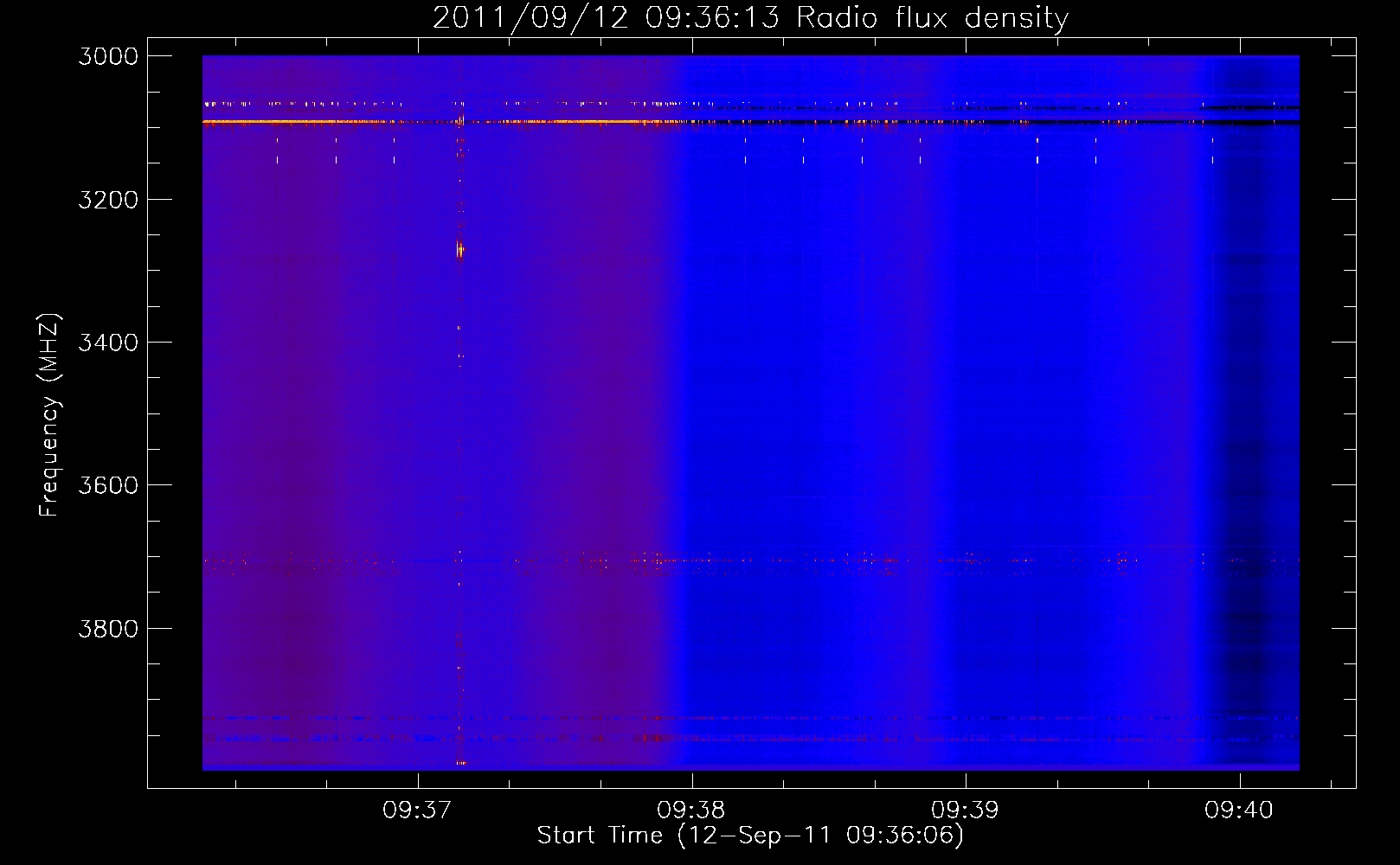Click the "Frequency (MHZ)" axis label
The height and width of the screenshot is (865, 1400).
[49, 415]
